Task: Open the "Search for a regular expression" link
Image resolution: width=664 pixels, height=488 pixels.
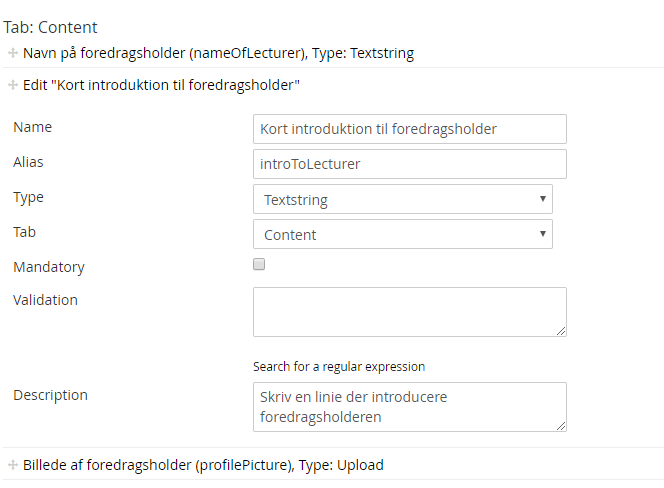Action: pyautogui.click(x=339, y=366)
